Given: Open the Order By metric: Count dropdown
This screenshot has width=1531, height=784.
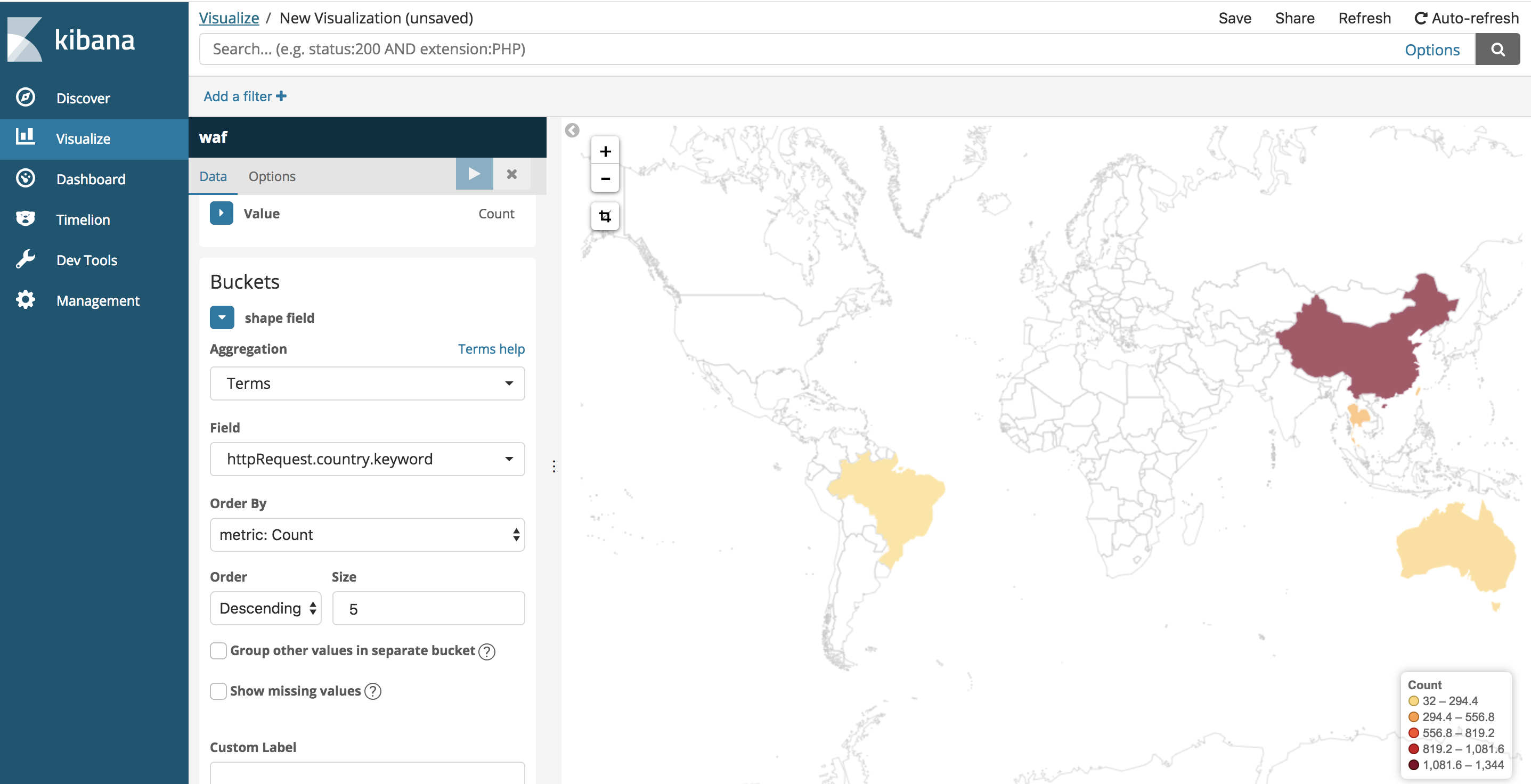Looking at the screenshot, I should pyautogui.click(x=367, y=534).
